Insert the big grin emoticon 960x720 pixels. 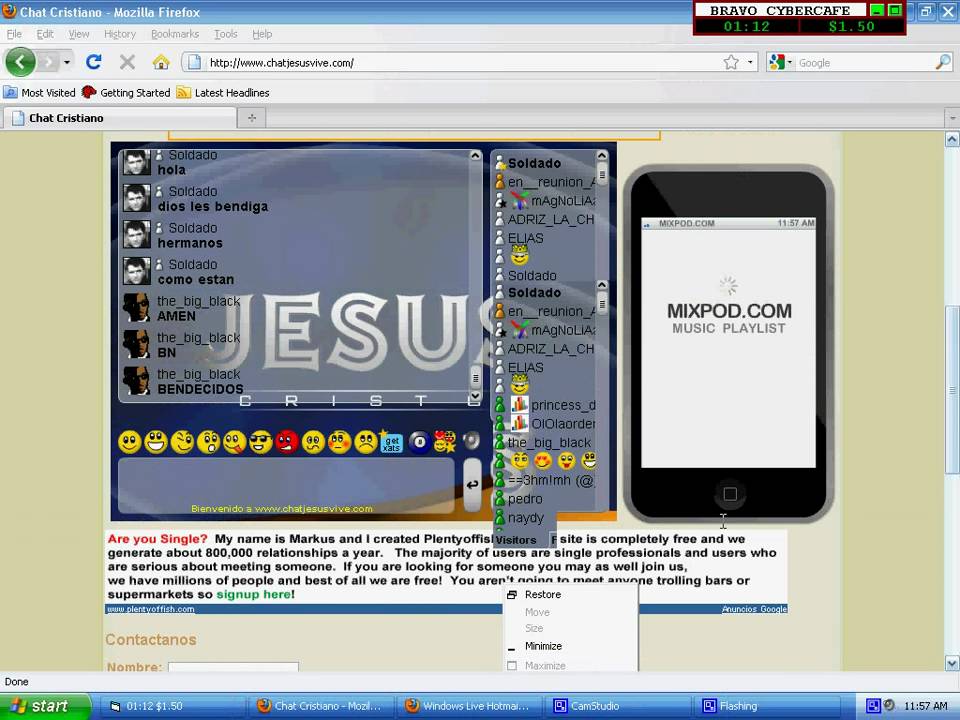tap(156, 441)
